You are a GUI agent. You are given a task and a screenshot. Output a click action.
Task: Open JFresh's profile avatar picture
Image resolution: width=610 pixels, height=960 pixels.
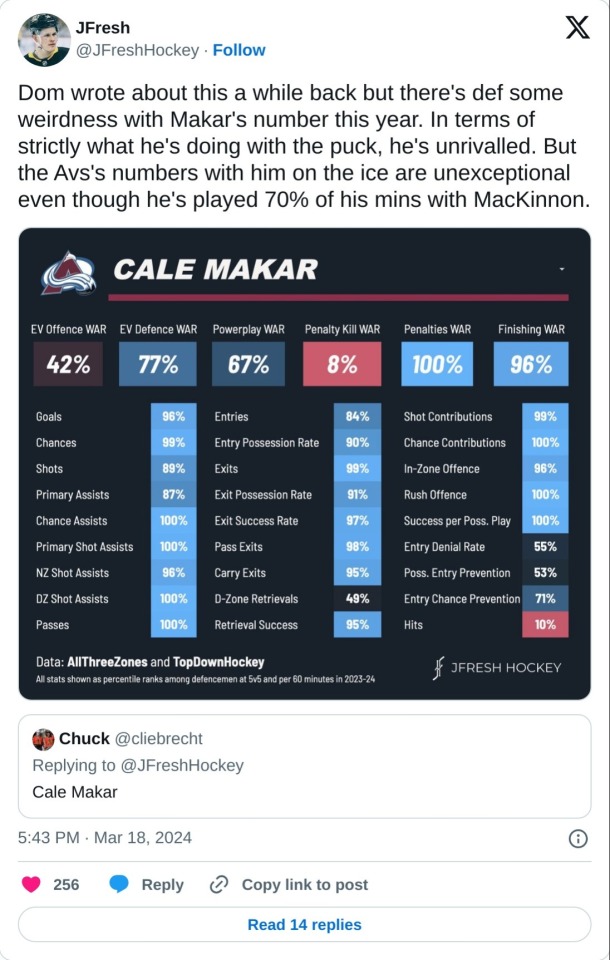[x=44, y=40]
